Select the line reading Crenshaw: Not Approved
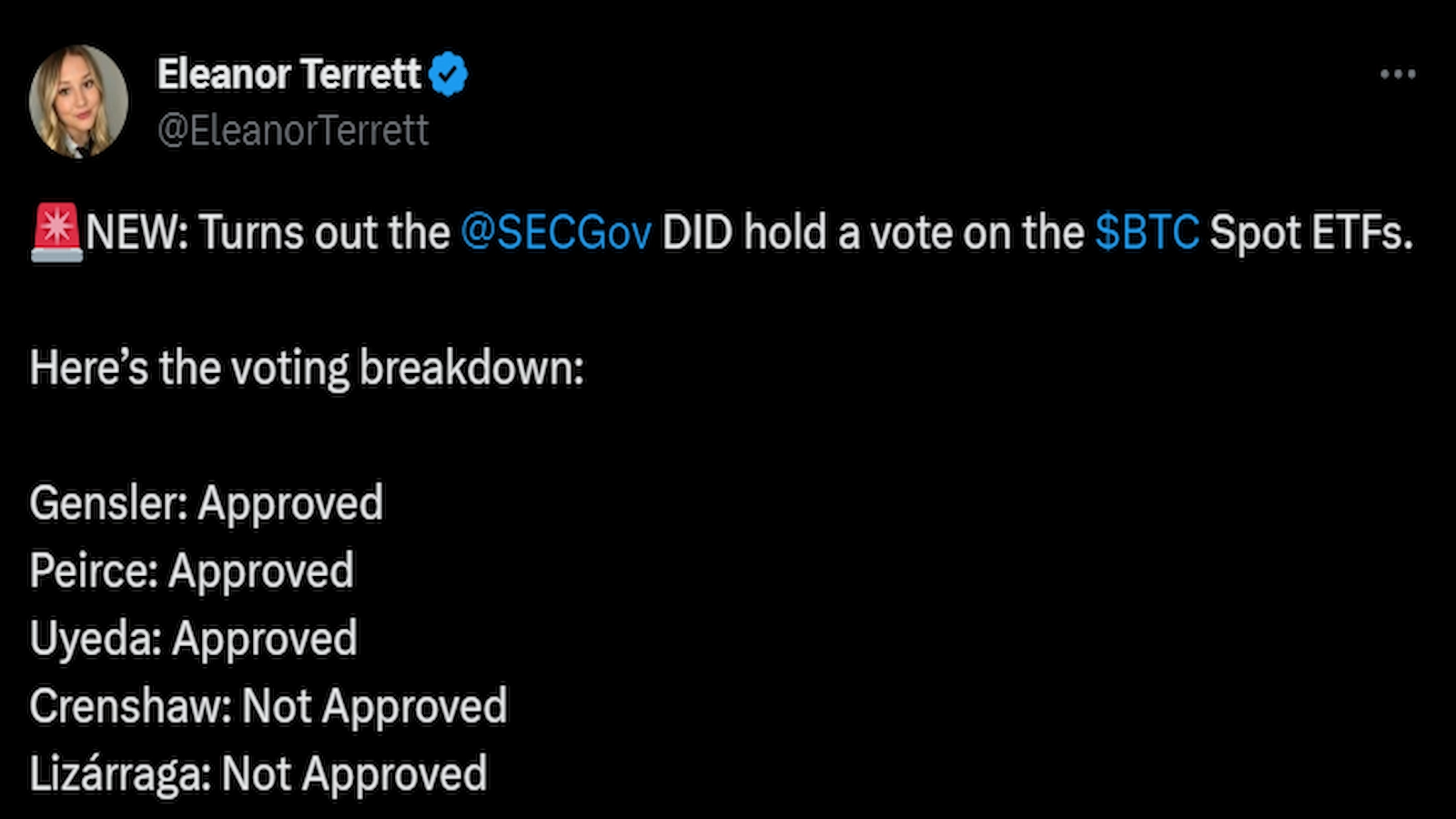Viewport: 1456px width, 819px height. pos(268,704)
